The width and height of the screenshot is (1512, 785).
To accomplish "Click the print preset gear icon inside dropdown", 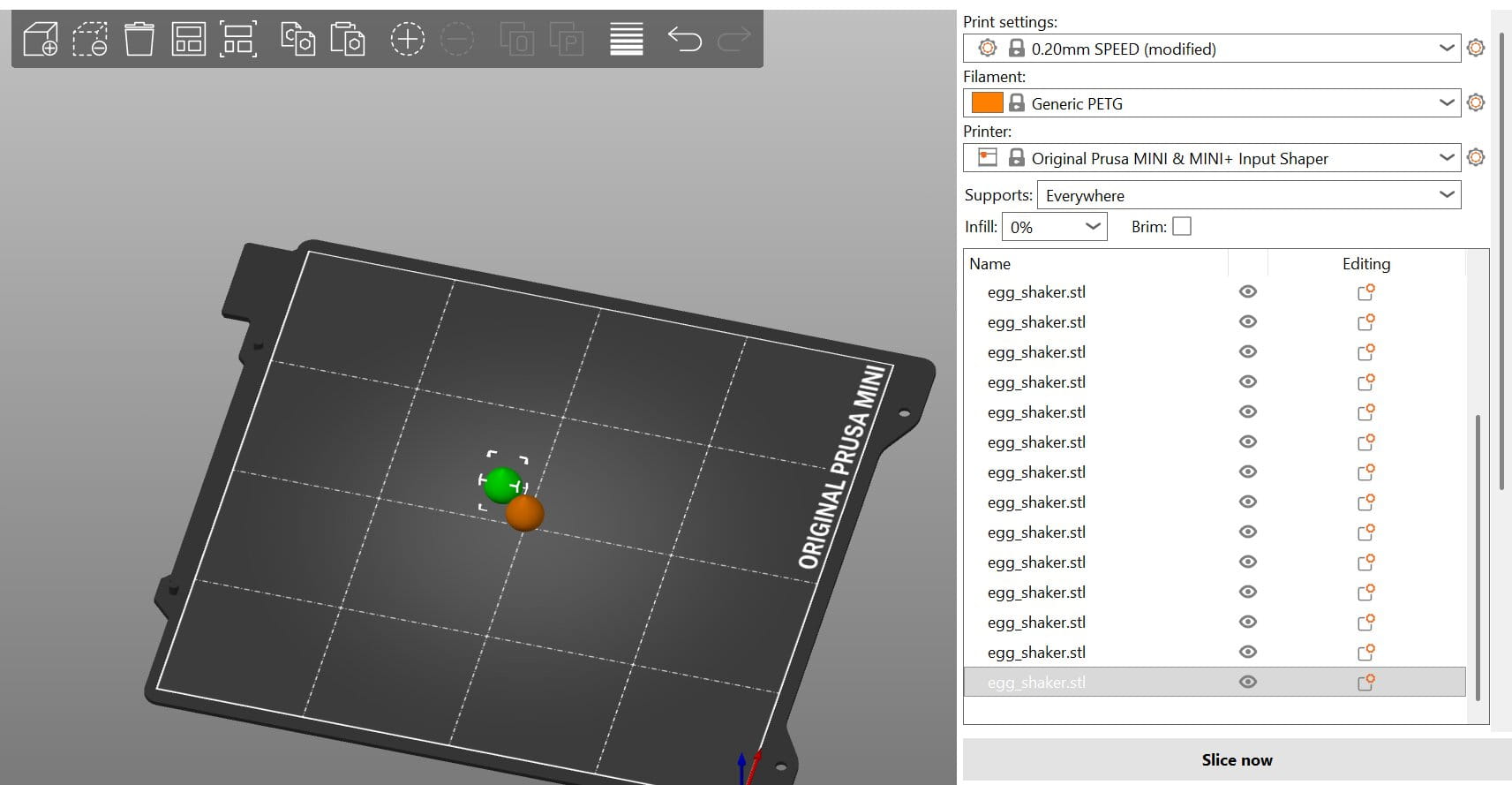I will [x=988, y=48].
